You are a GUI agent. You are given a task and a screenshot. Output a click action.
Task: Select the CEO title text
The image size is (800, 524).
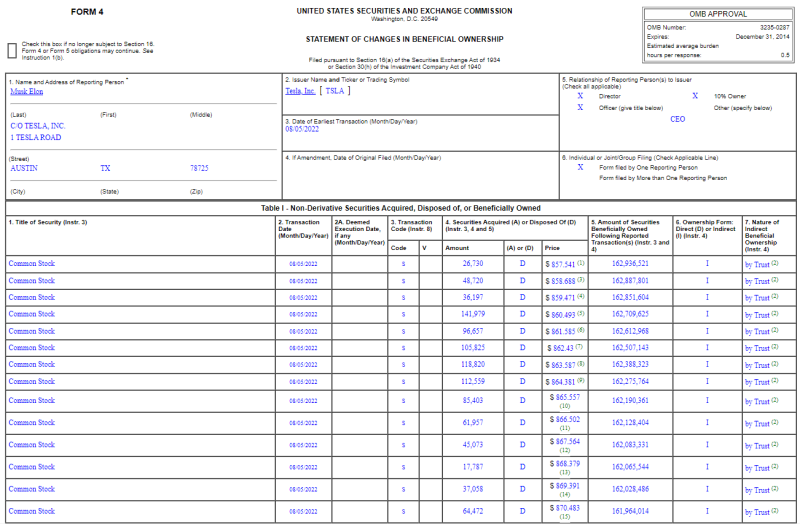678,119
